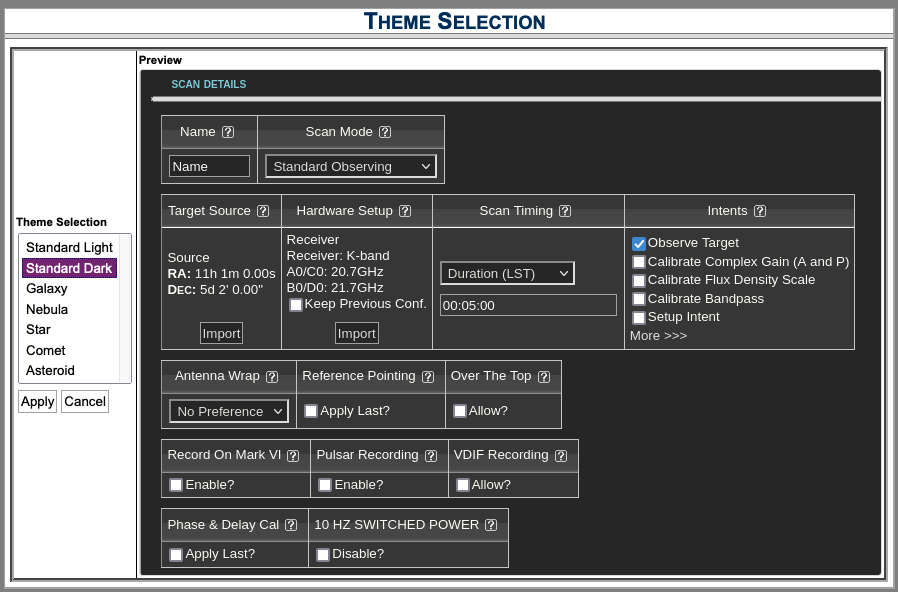Switch to the SCAN DETAILS section header
The image size is (898, 592).
coord(208,84)
